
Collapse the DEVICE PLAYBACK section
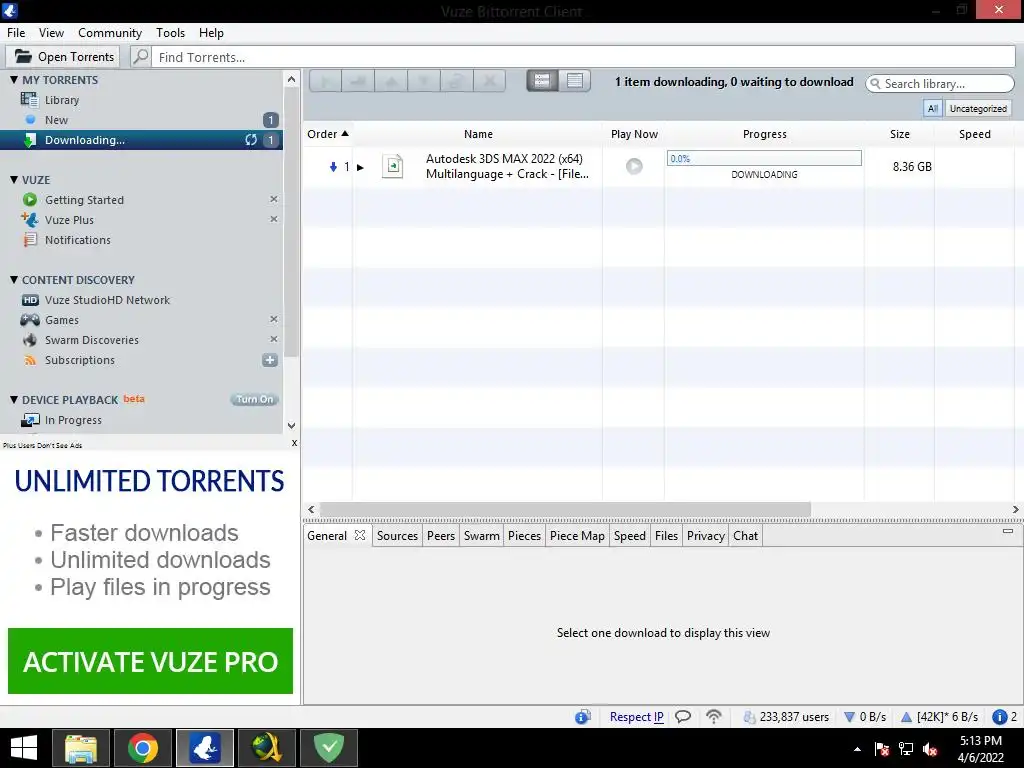[14, 399]
